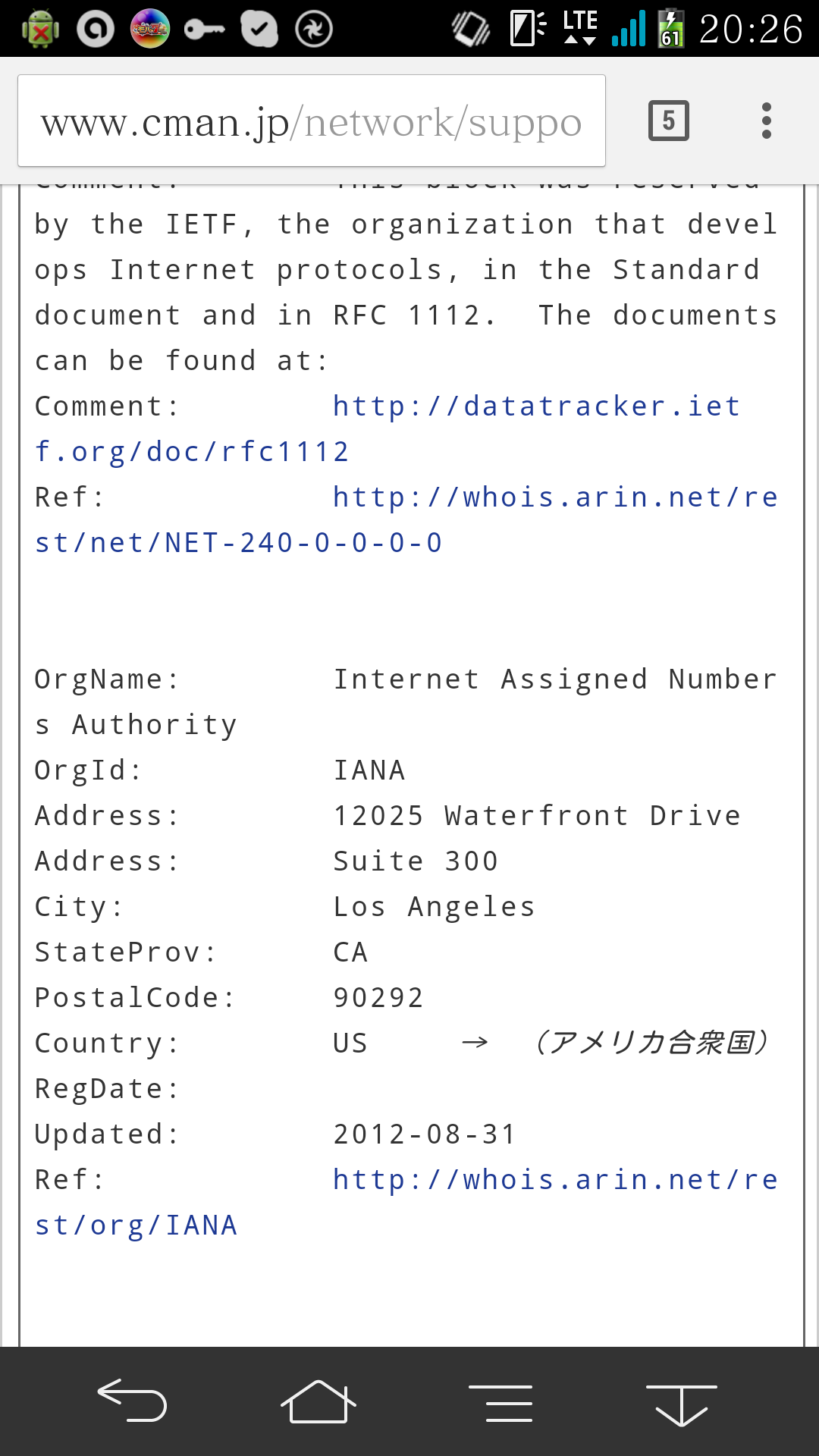
Task: Tap the LTE signal strength indicator
Action: 629,29
